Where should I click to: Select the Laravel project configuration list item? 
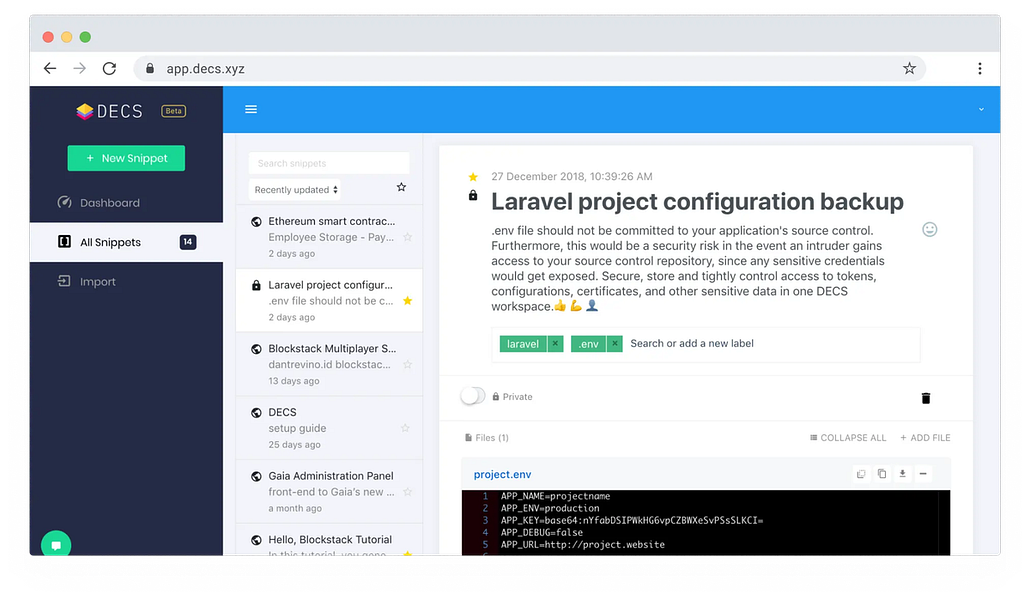[x=328, y=300]
